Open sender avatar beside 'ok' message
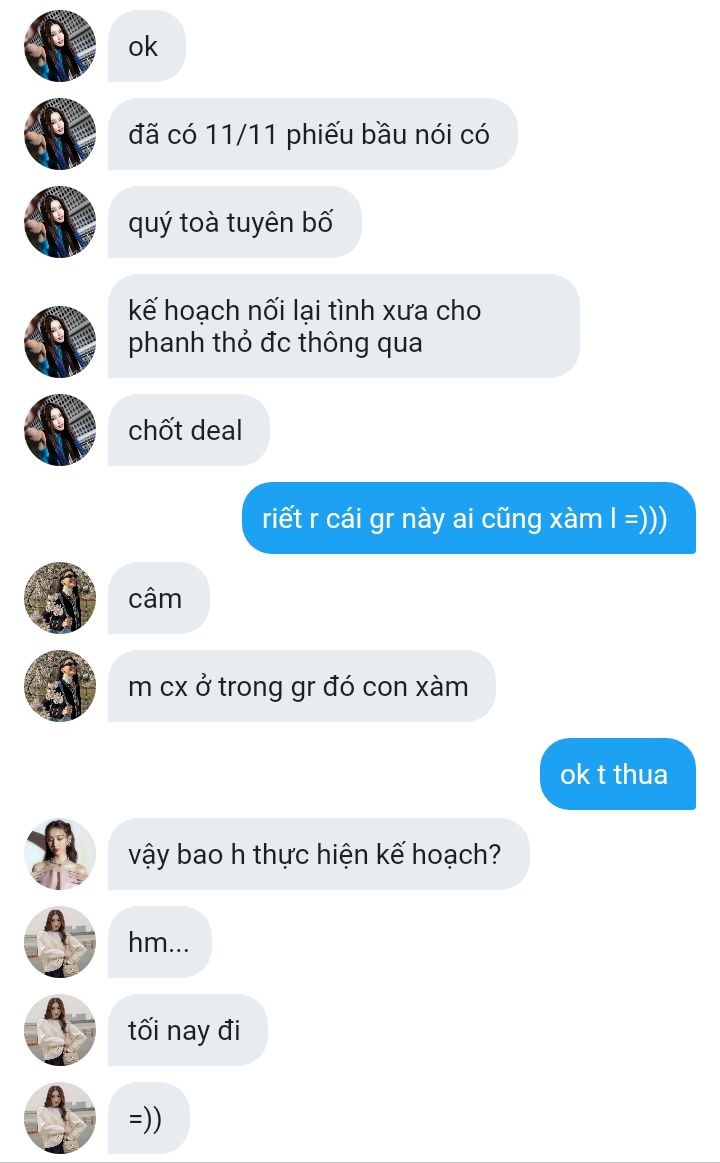 click(60, 46)
